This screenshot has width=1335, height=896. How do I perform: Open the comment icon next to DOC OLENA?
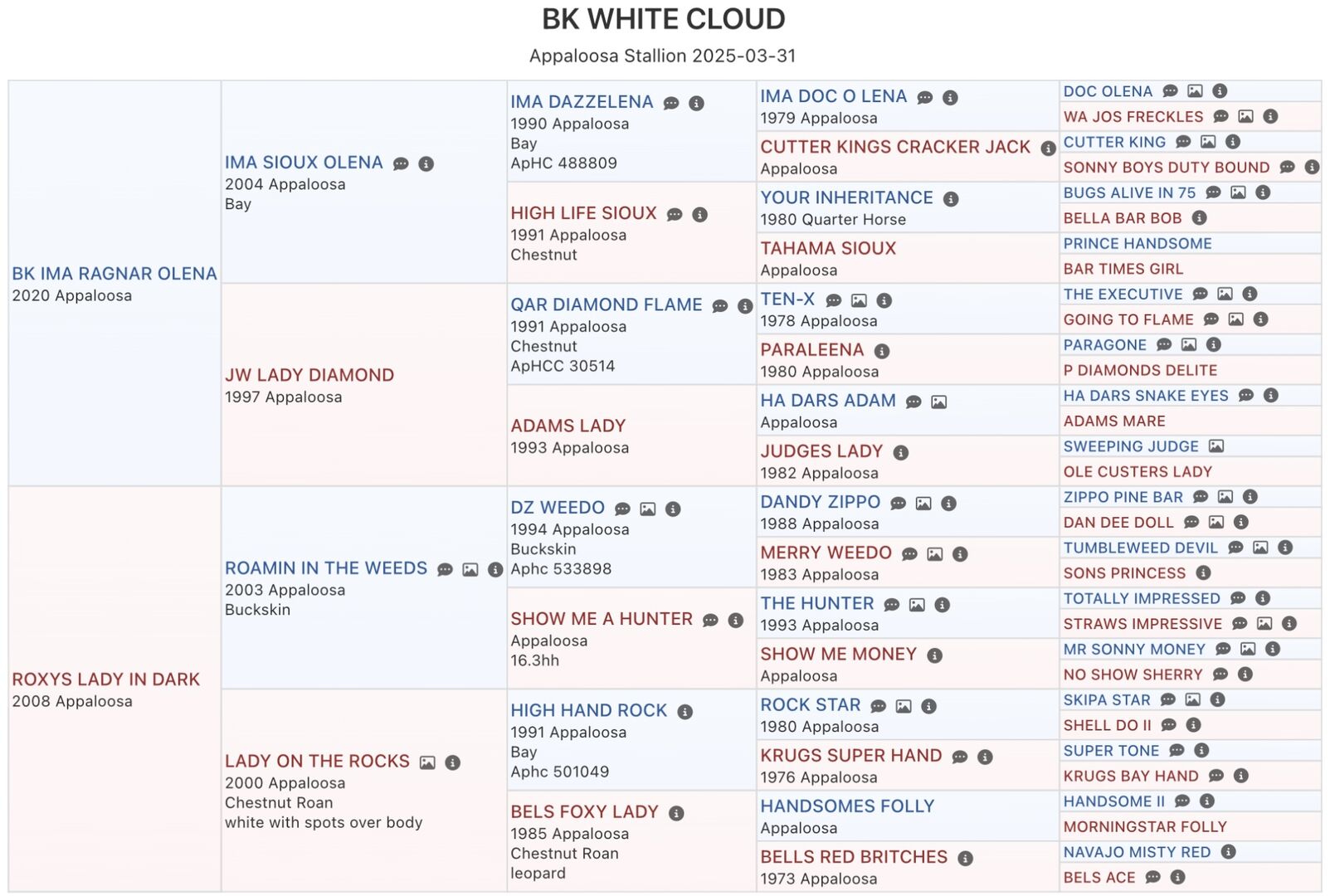click(1170, 91)
